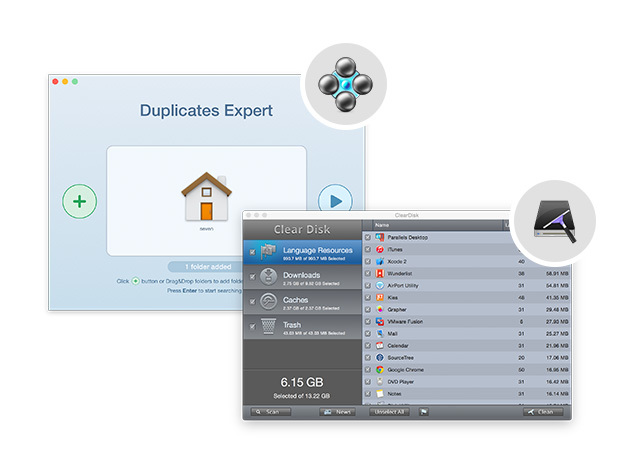Image resolution: width=630 pixels, height=473 pixels.
Task: Select the SourceTree row name text
Action: pos(400,358)
